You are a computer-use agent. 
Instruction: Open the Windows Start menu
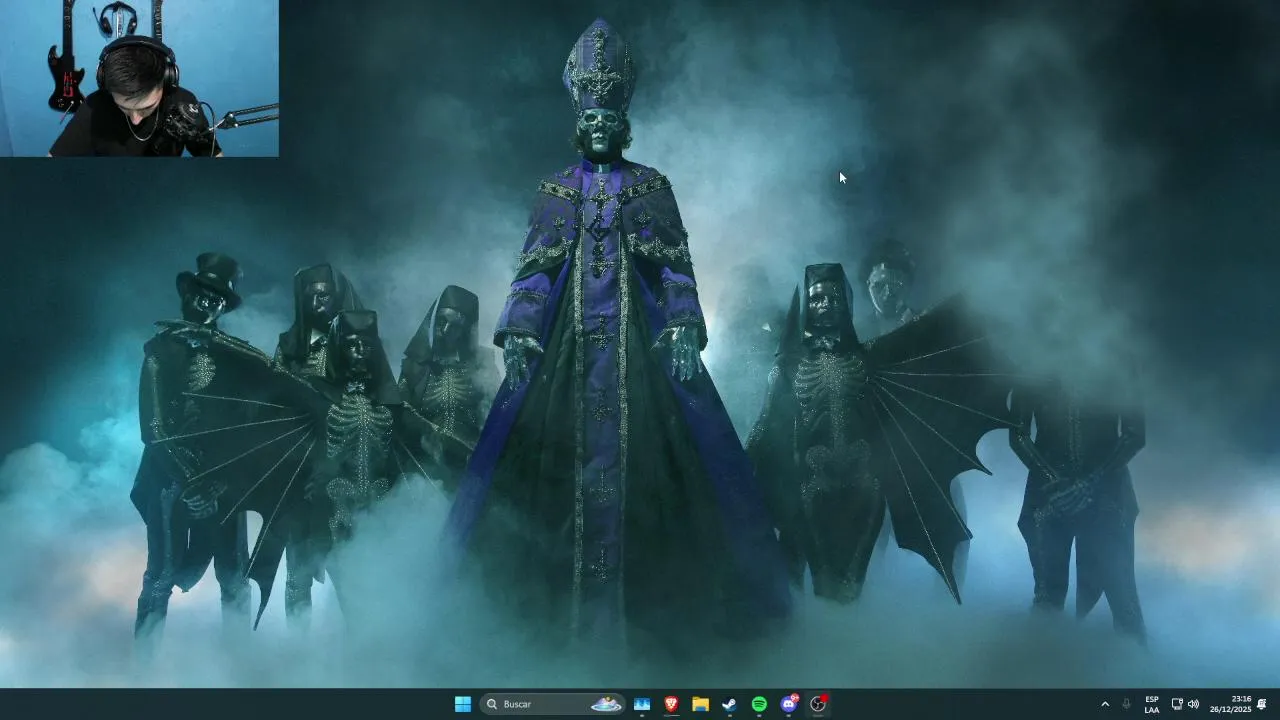click(x=462, y=704)
